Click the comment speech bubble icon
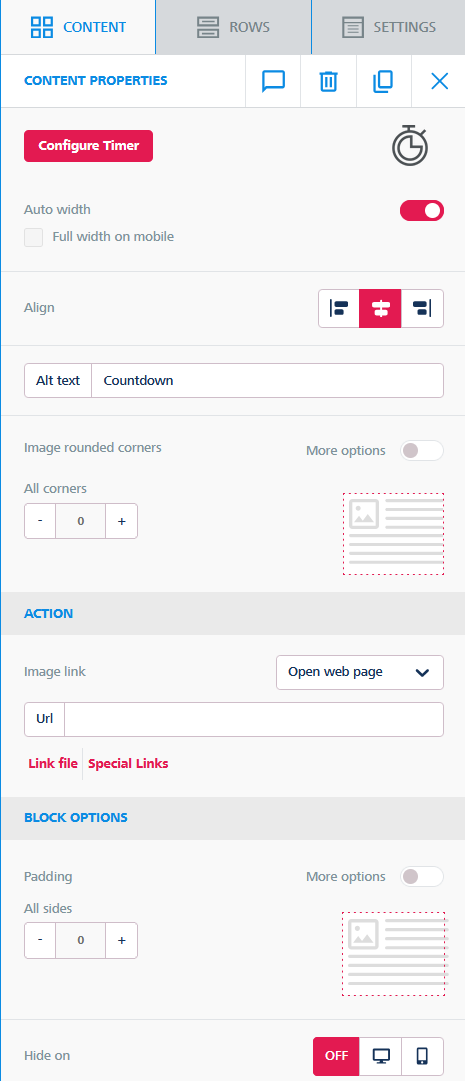Viewport: 465px width, 1081px height. pyautogui.click(x=273, y=81)
